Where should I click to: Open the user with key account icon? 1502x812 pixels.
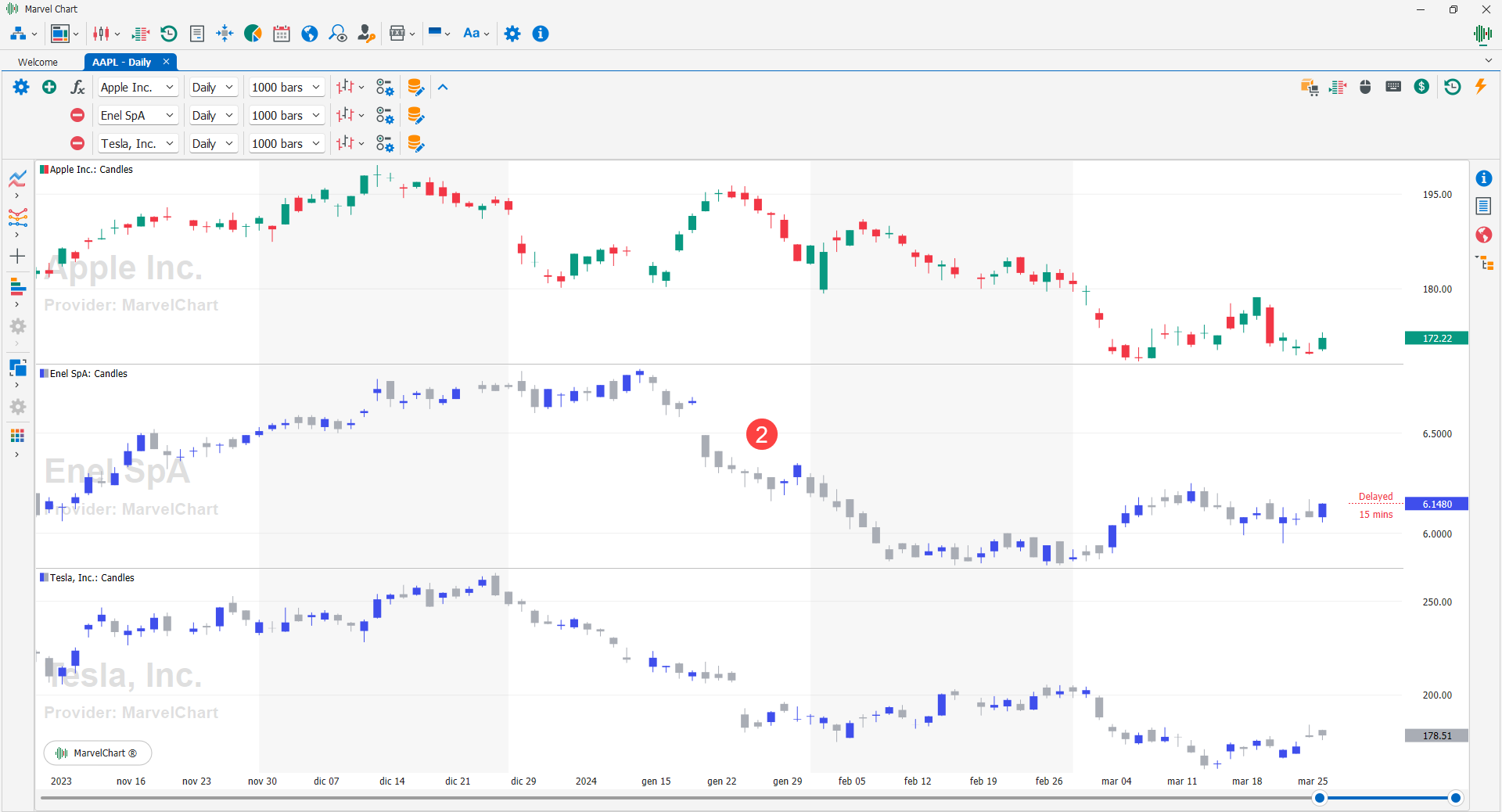(365, 34)
